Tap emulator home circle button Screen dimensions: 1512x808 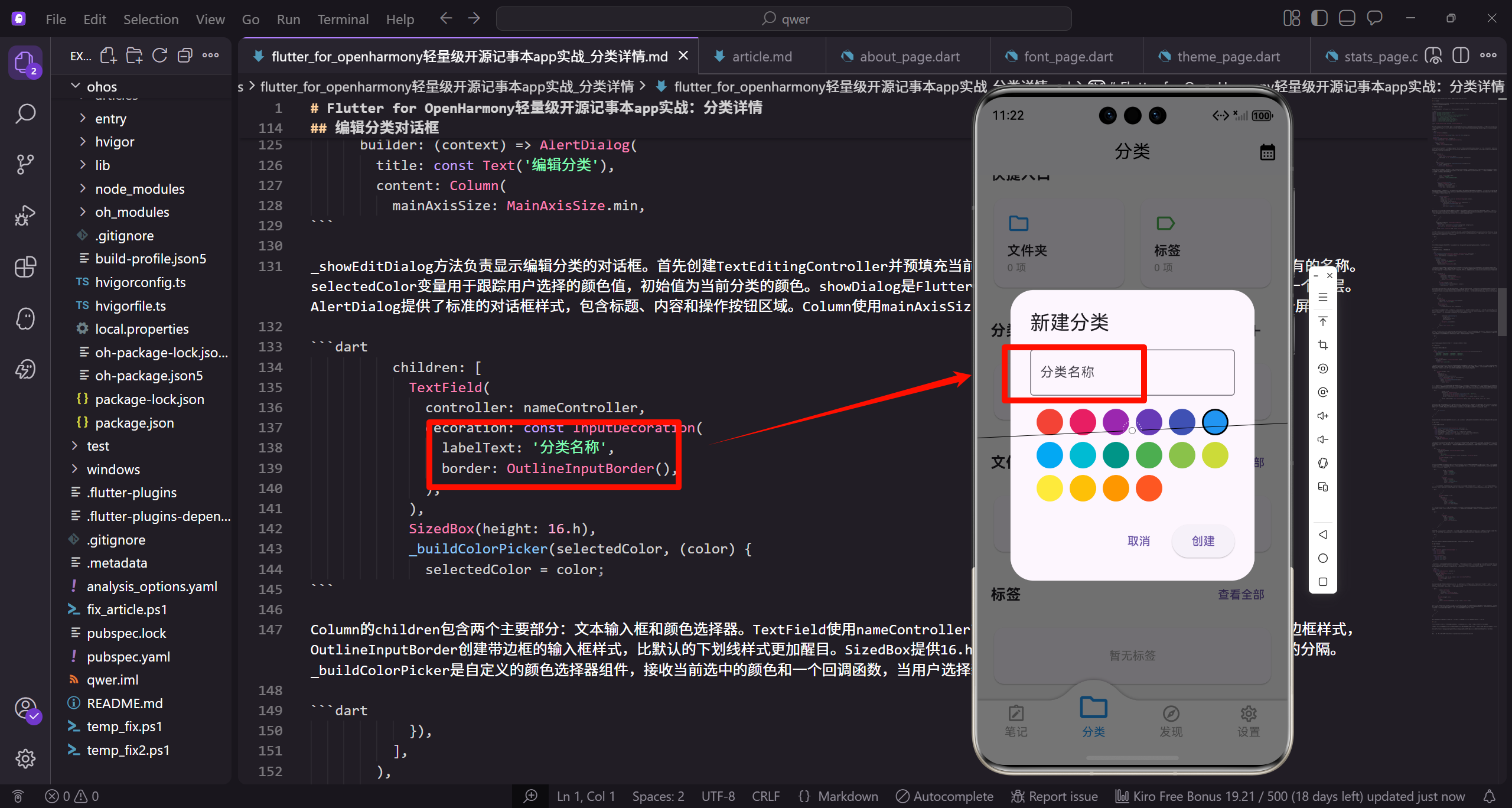(1323, 558)
